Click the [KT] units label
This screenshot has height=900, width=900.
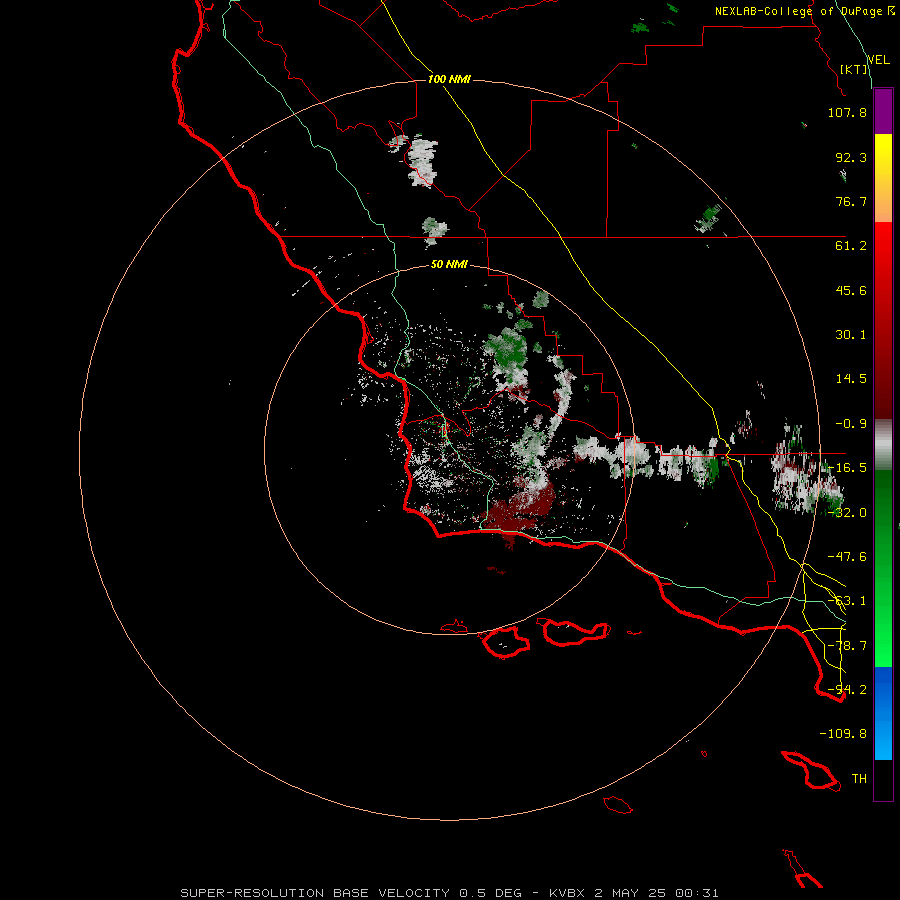click(x=854, y=69)
